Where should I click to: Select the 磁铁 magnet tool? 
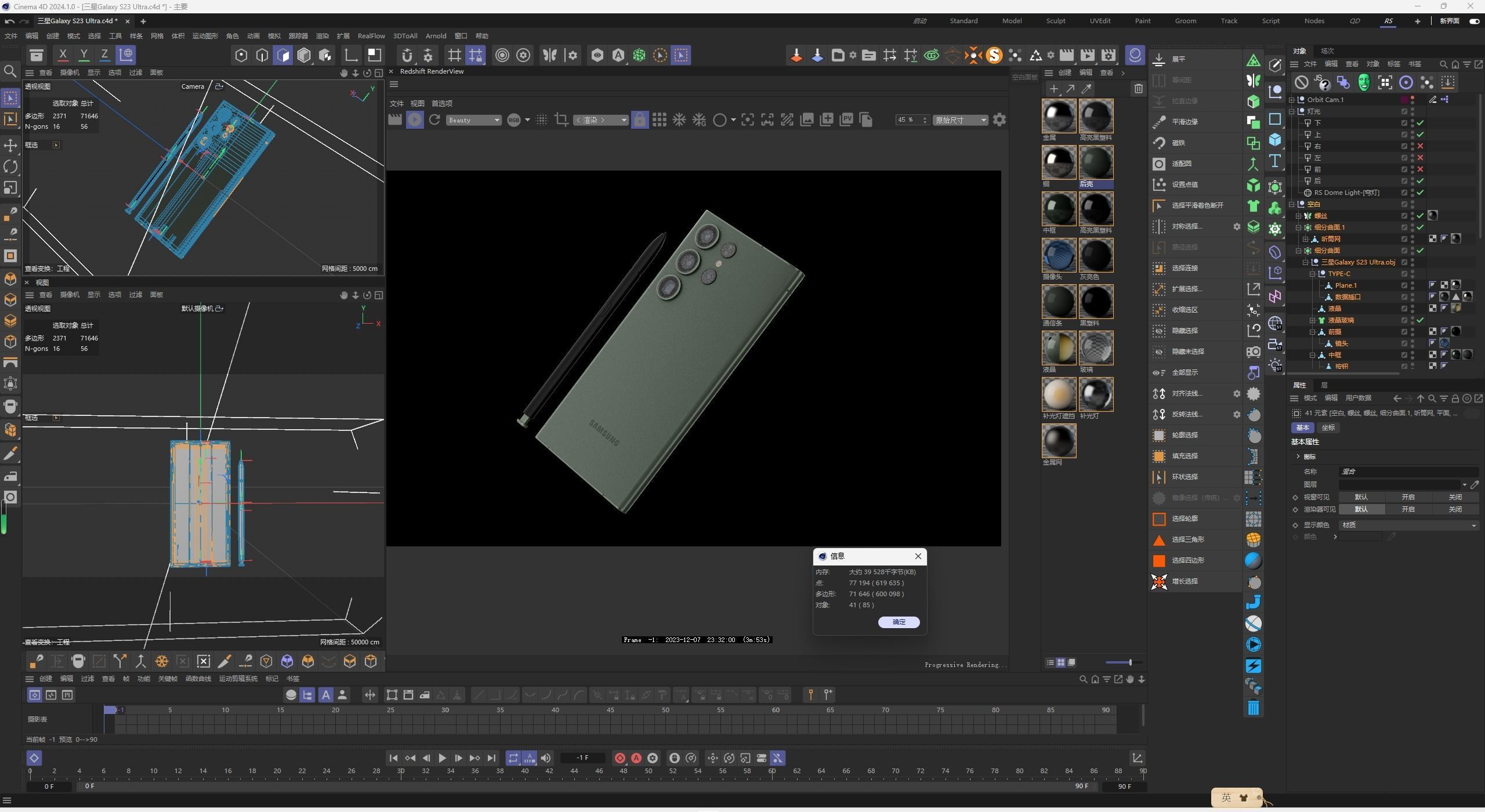(1195, 143)
